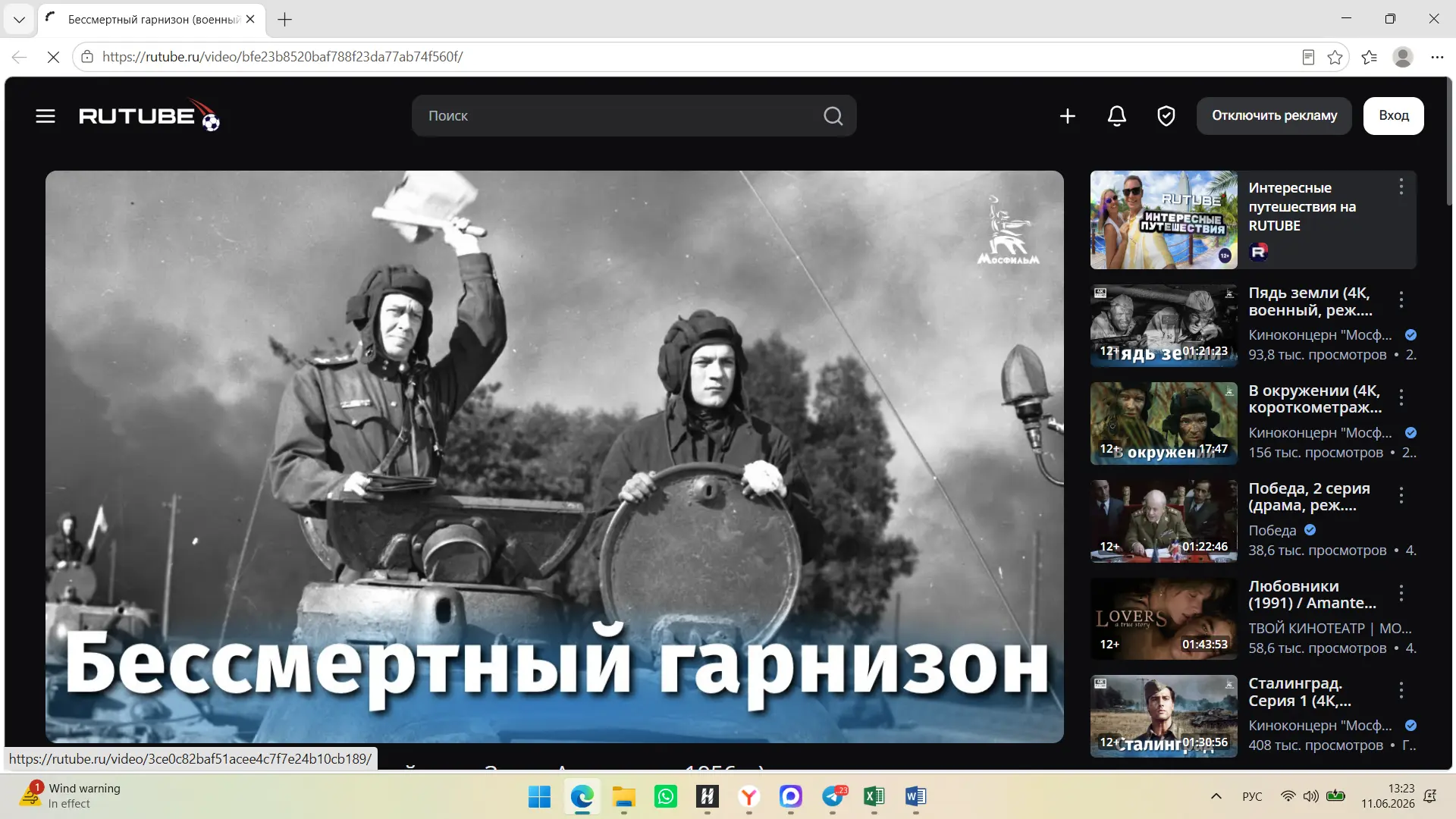Open WhatsApp from taskbar

[x=665, y=796]
